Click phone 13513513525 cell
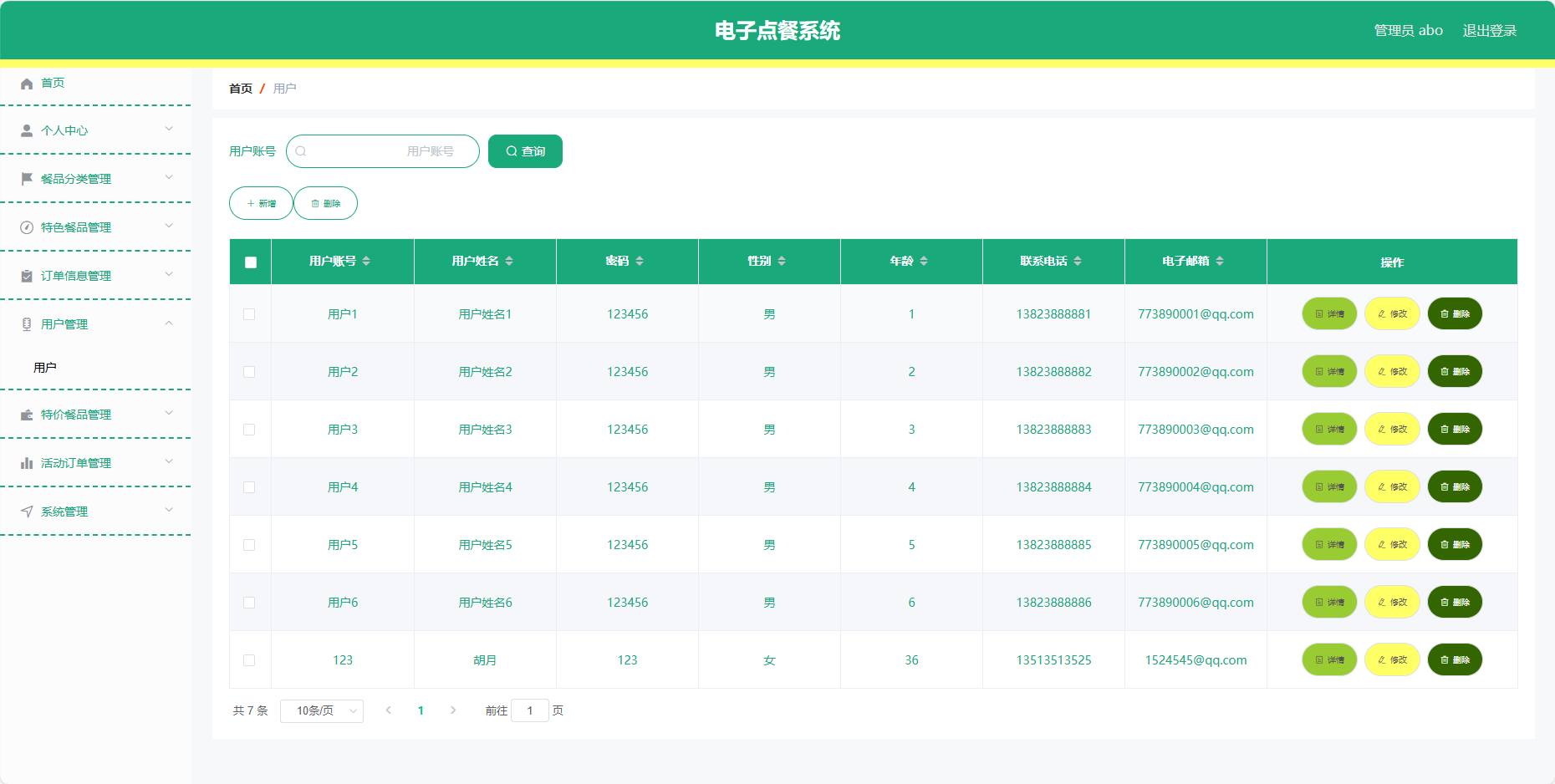 point(1053,660)
